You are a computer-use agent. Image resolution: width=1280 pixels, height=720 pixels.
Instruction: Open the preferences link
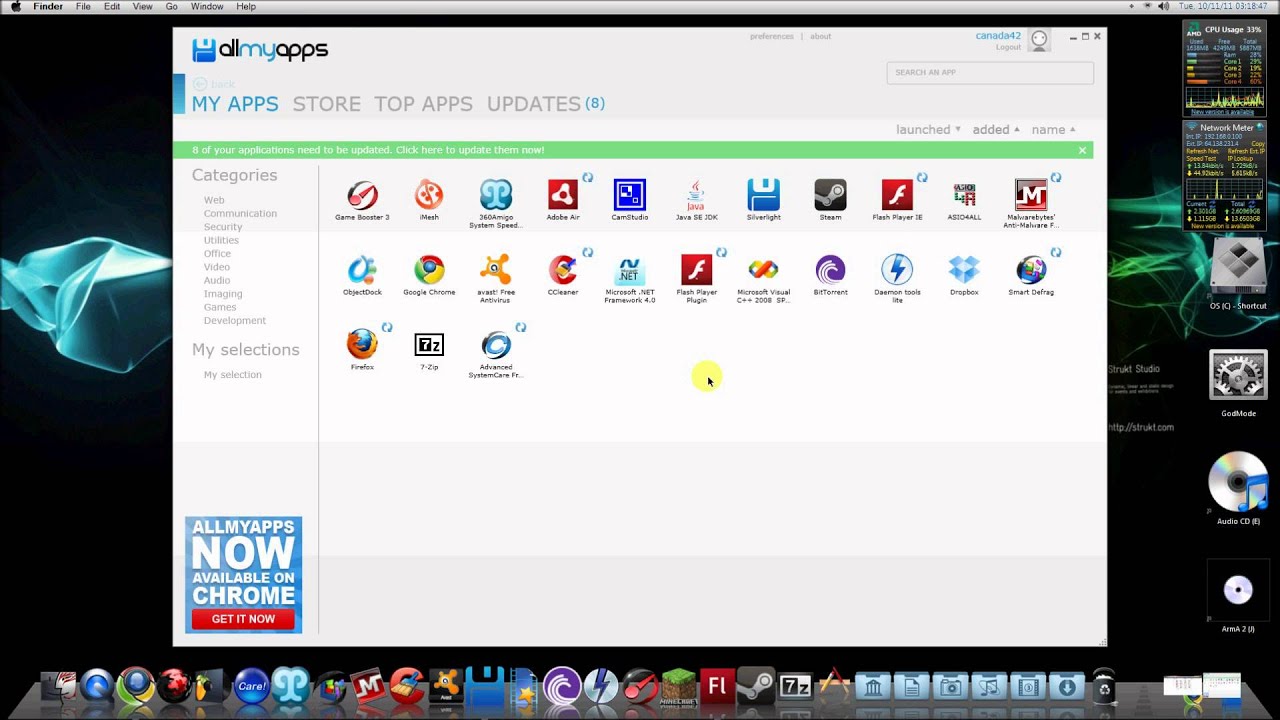(x=772, y=36)
